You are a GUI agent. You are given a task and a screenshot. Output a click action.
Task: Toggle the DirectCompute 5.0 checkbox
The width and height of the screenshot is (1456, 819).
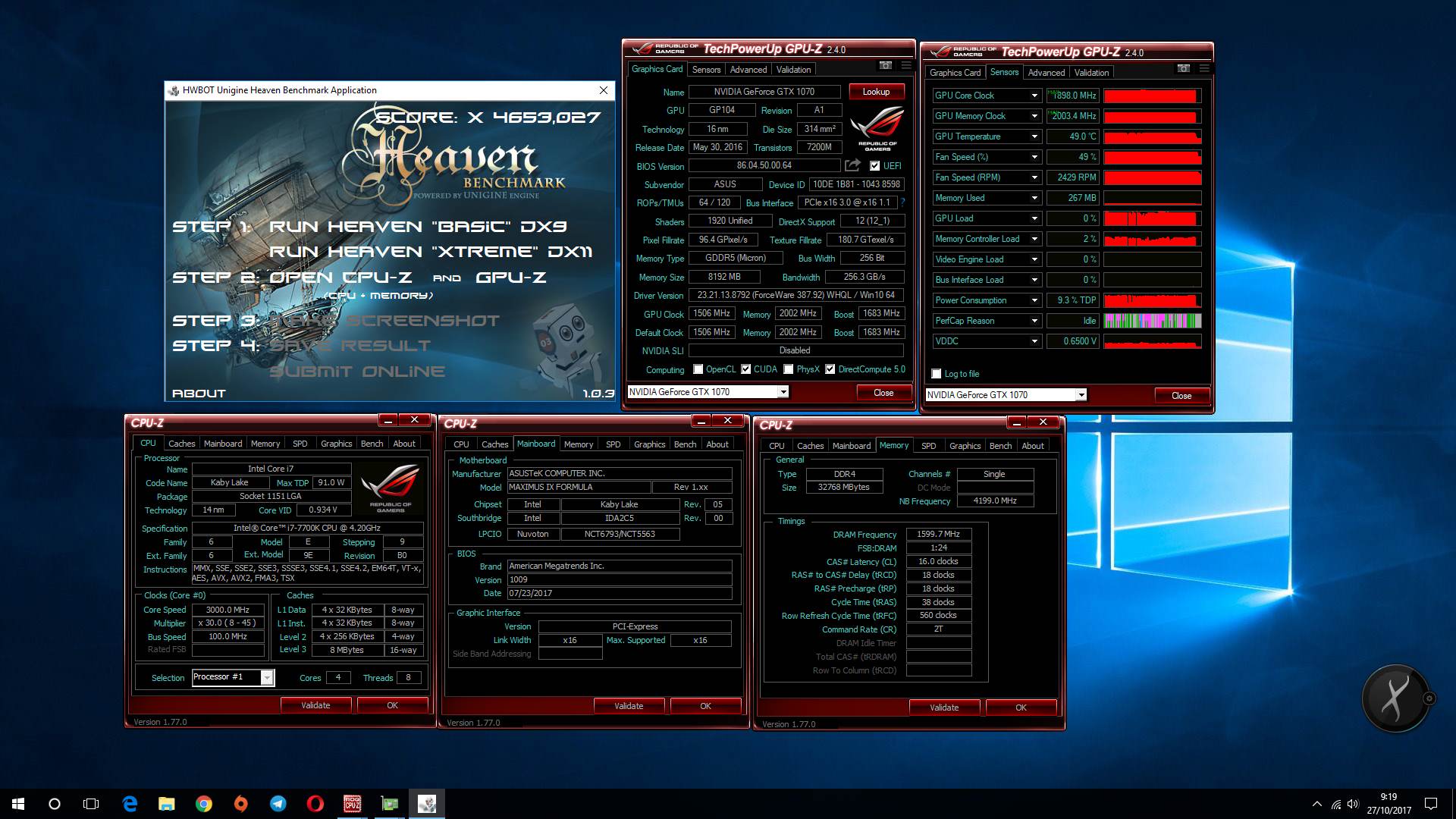click(x=830, y=369)
